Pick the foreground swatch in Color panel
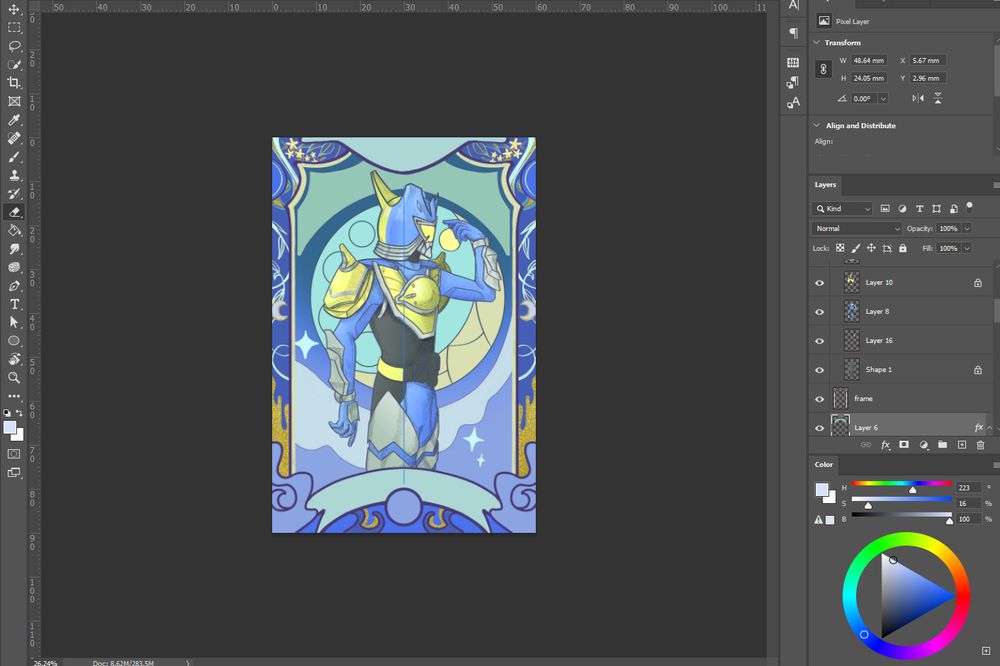 click(x=822, y=490)
